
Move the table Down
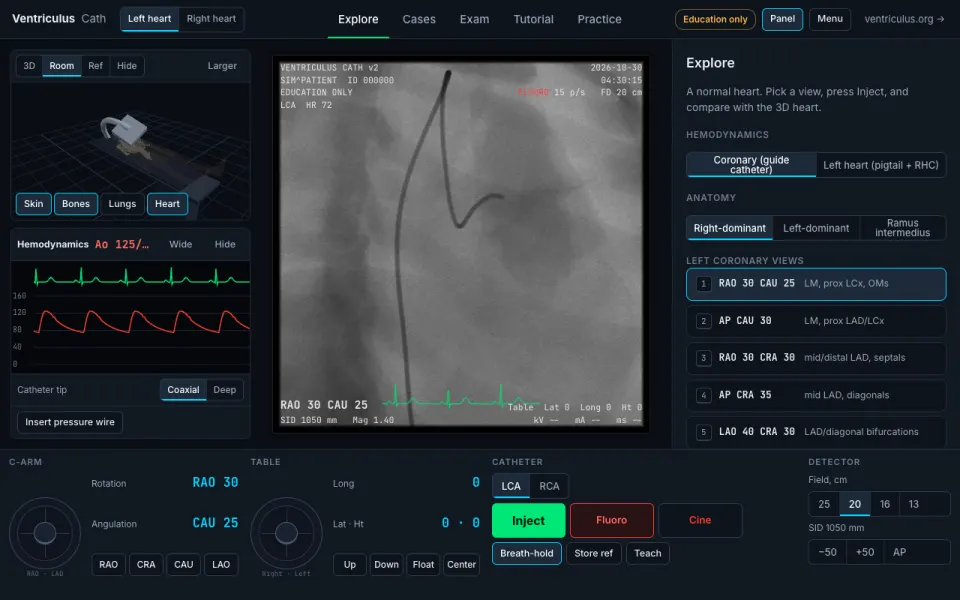pyautogui.click(x=386, y=564)
